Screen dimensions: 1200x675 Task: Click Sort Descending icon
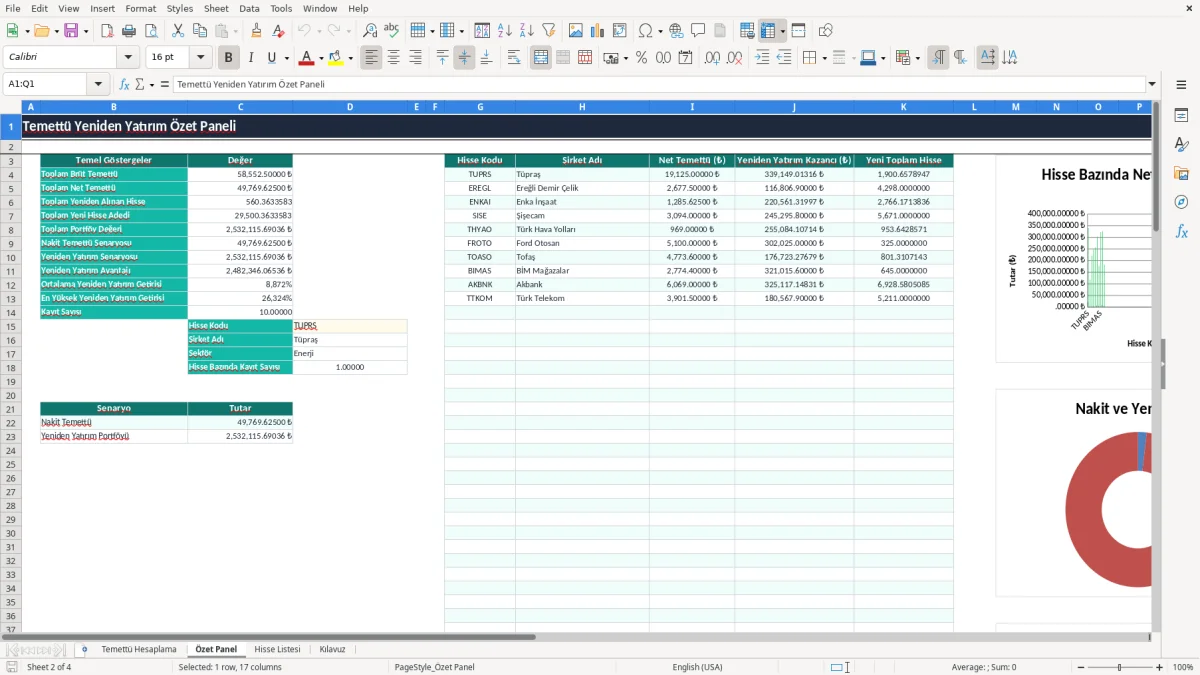pyautogui.click(x=526, y=31)
